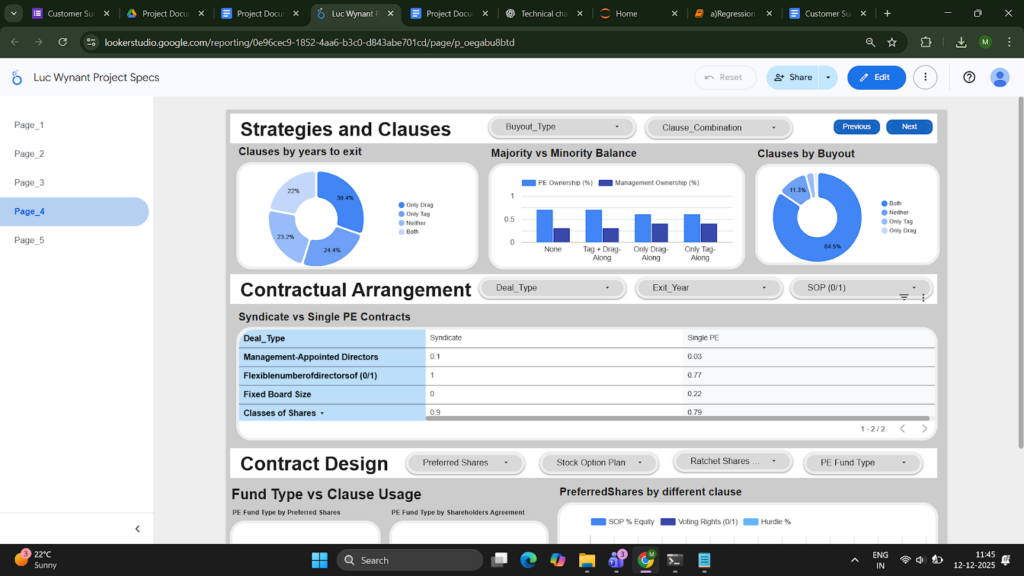The width and height of the screenshot is (1024, 576).
Task: Navigate to Page_2 in sidebar
Action: (x=29, y=154)
